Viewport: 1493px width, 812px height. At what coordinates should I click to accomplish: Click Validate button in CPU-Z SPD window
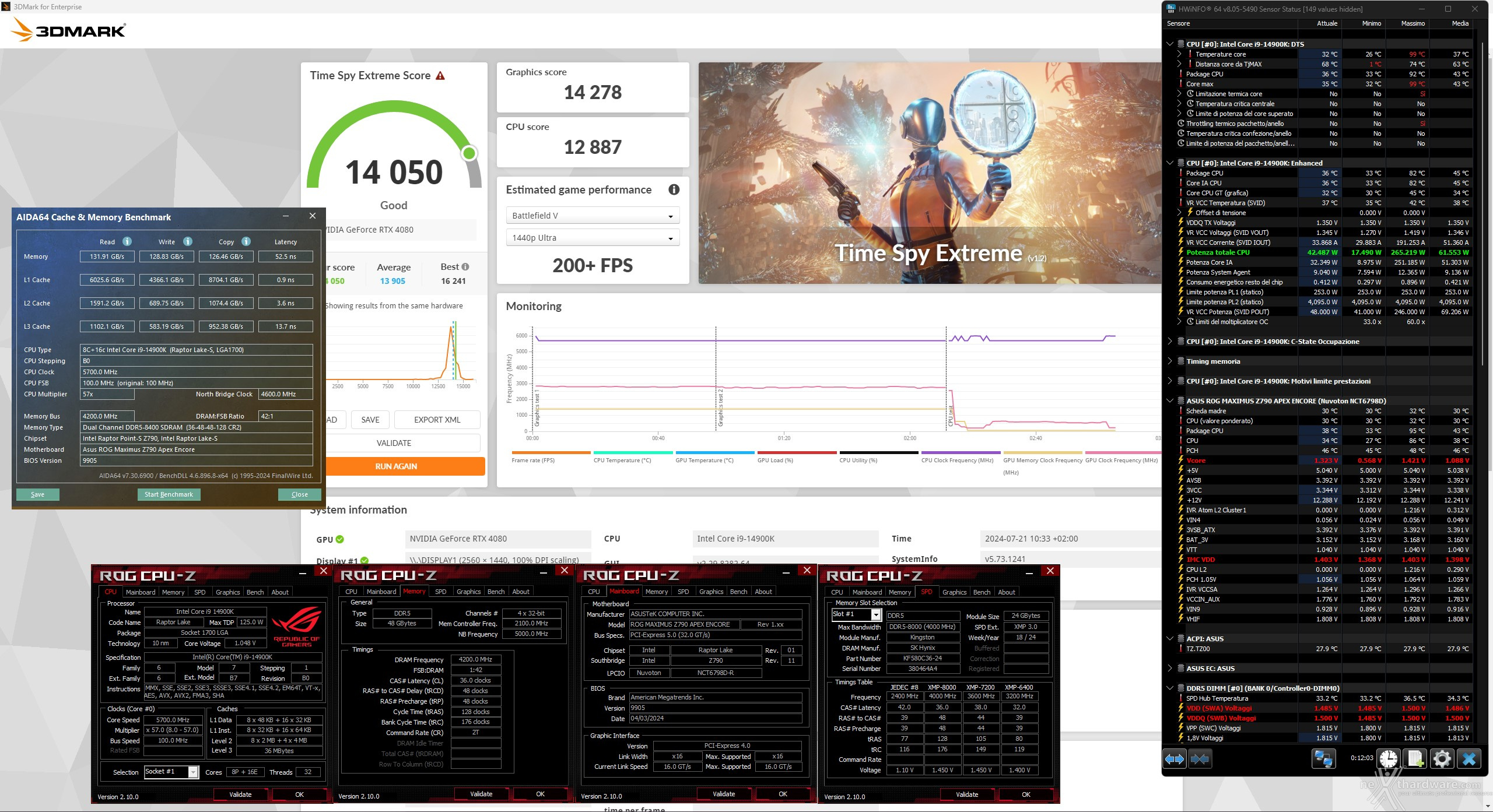(967, 795)
